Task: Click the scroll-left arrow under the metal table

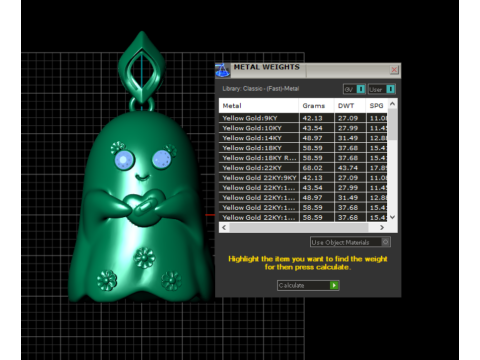Action: point(224,227)
